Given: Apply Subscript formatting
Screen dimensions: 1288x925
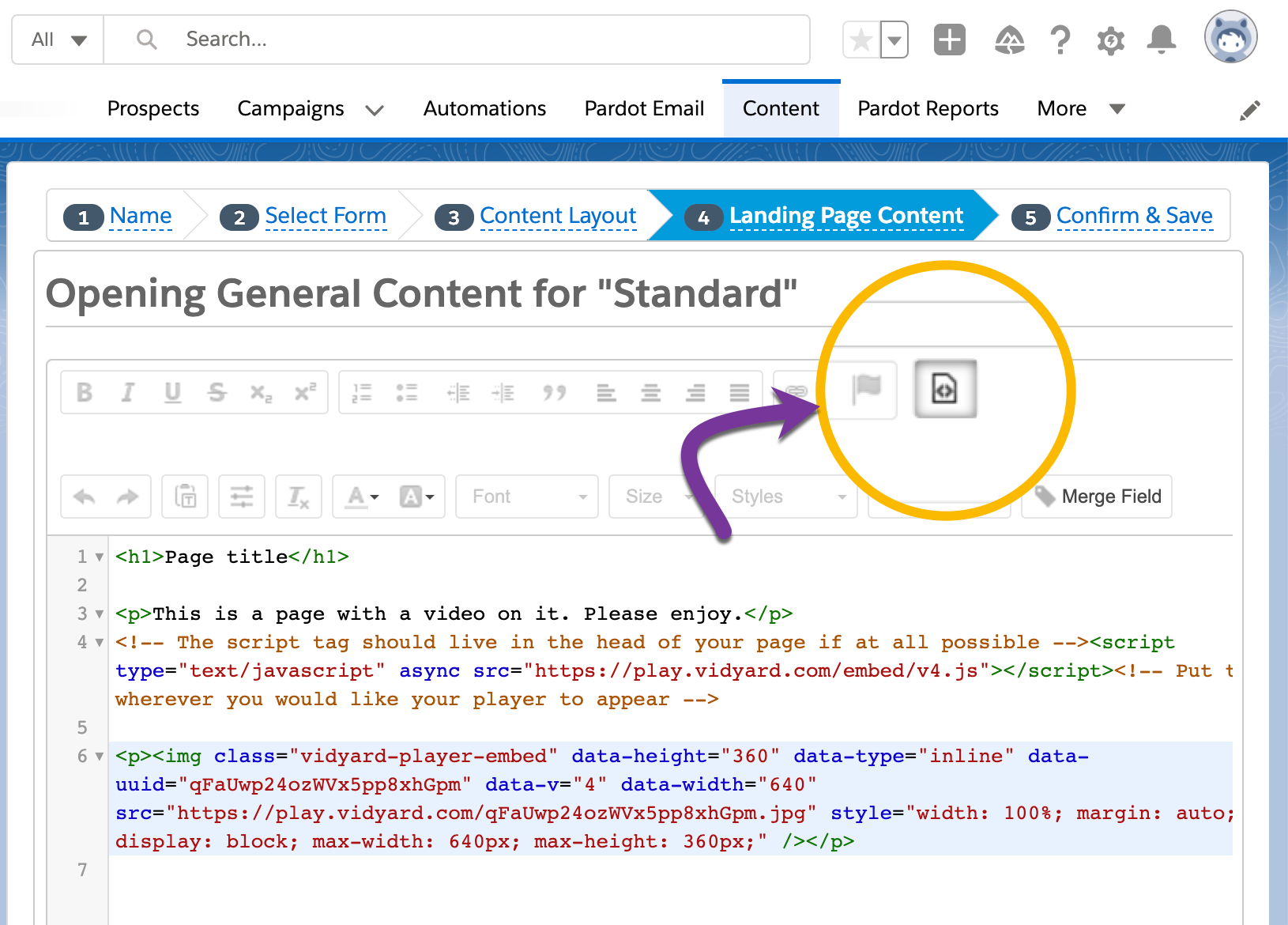Looking at the screenshot, I should pyautogui.click(x=261, y=392).
